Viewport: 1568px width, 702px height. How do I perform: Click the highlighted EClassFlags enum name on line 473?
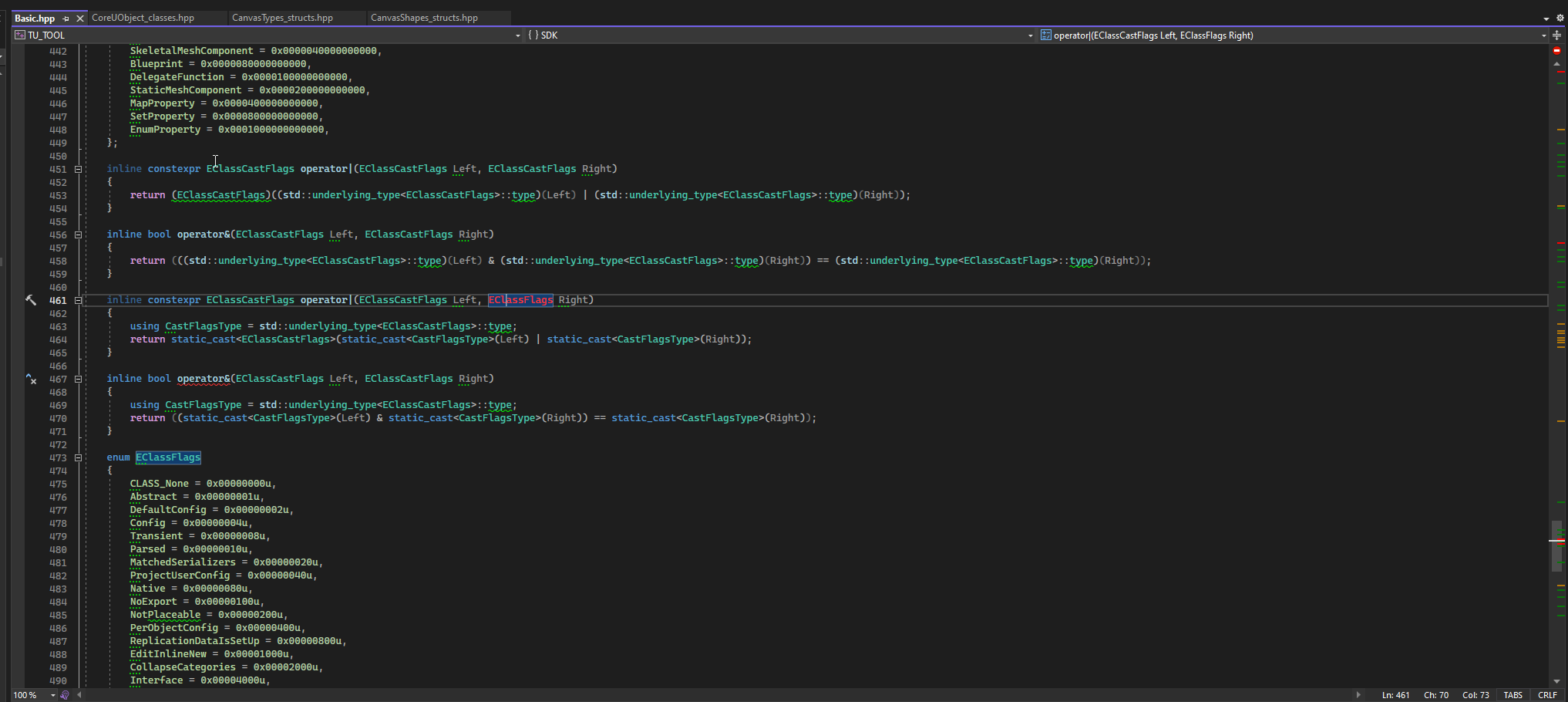pos(168,457)
